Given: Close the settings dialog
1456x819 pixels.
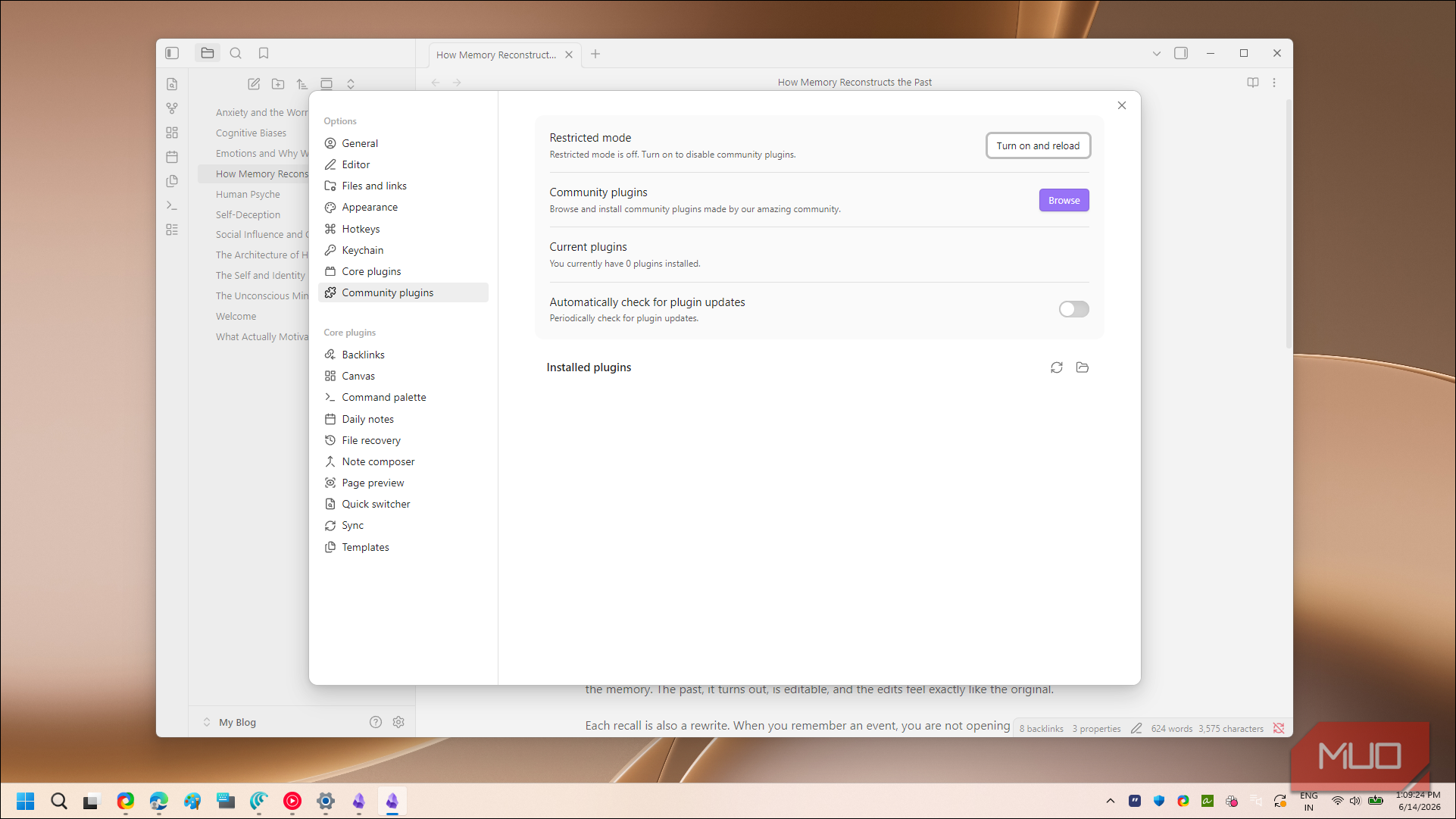Looking at the screenshot, I should [x=1122, y=105].
